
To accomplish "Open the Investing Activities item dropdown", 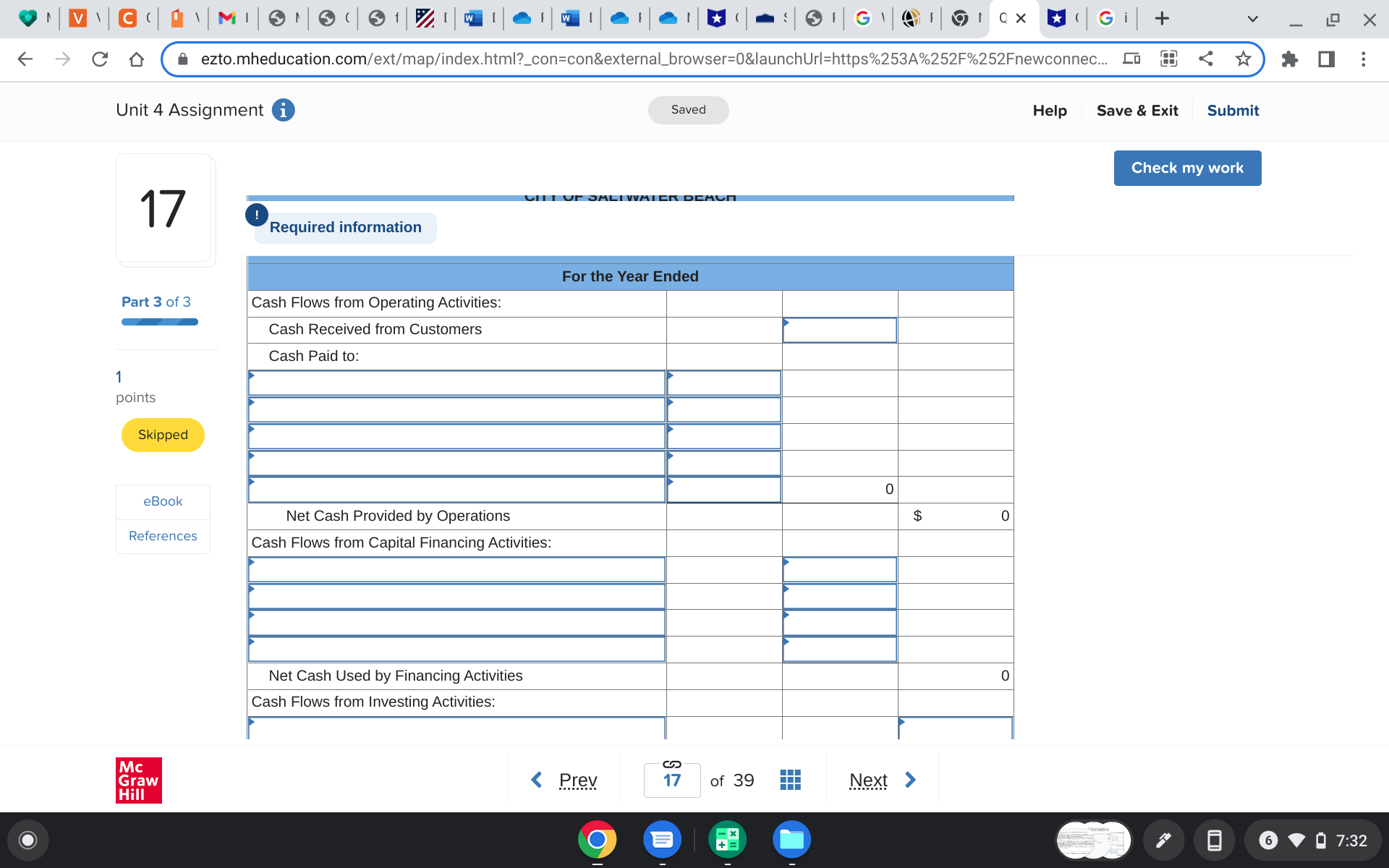I will (x=456, y=728).
